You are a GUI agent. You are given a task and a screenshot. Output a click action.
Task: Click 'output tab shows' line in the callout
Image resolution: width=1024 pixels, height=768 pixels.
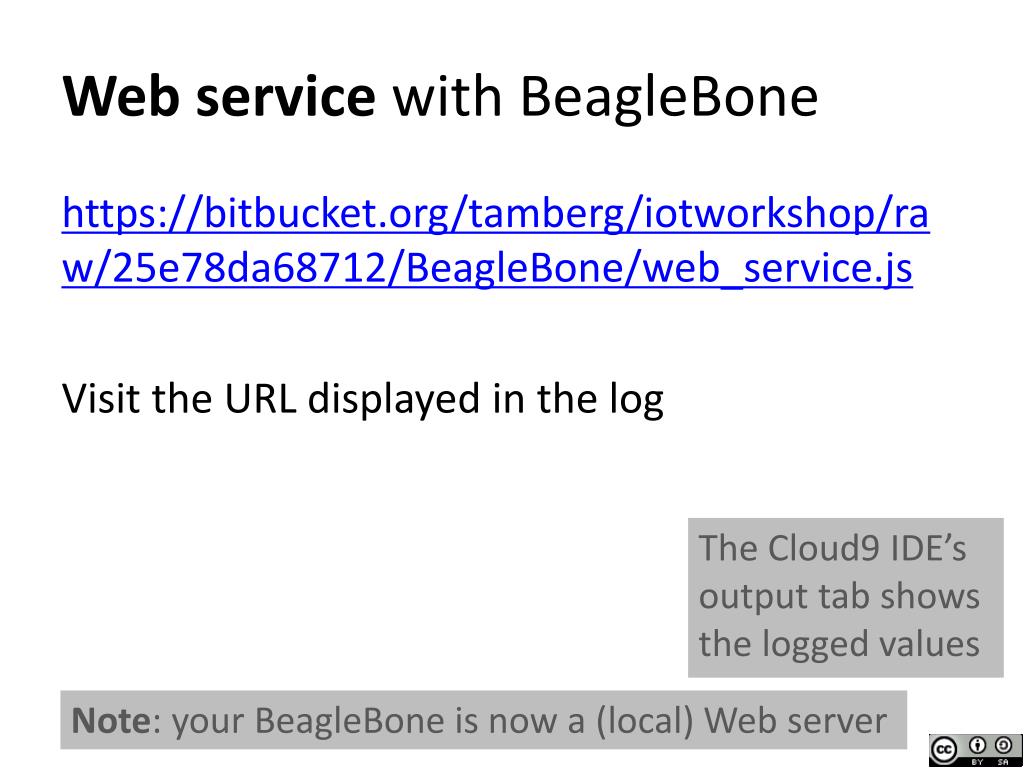tap(839, 596)
